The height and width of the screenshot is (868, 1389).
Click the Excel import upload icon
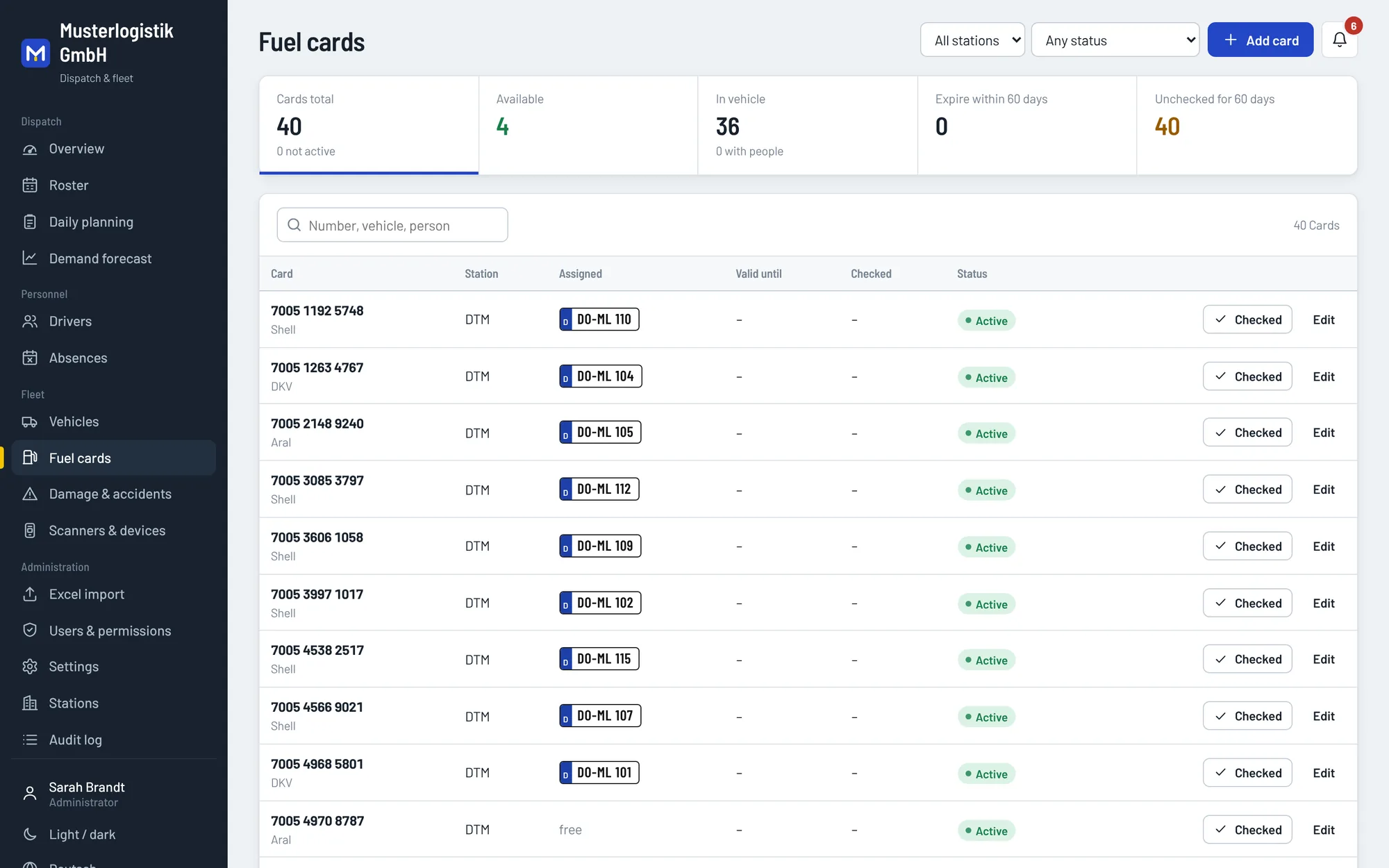pos(30,594)
